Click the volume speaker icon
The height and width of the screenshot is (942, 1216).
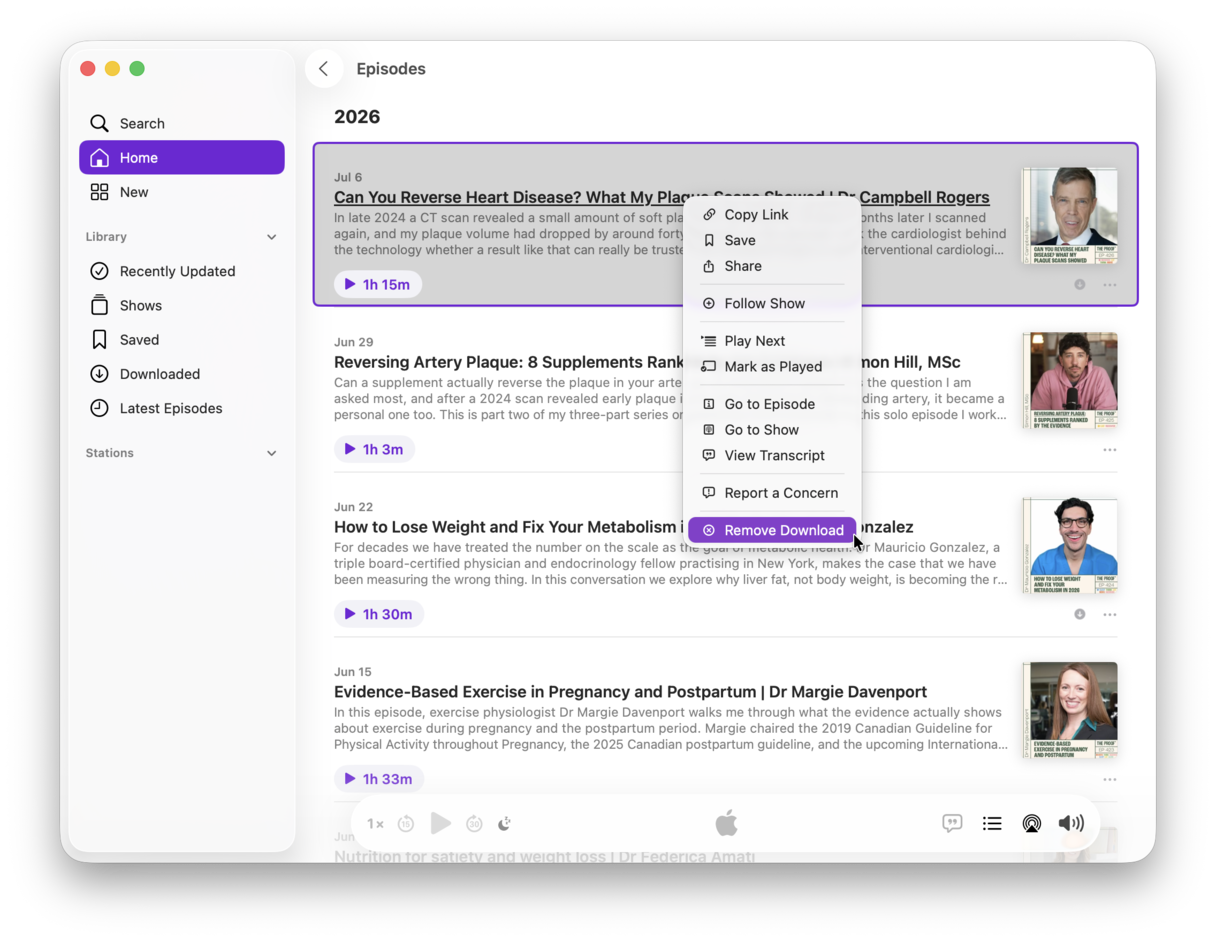pos(1071,824)
